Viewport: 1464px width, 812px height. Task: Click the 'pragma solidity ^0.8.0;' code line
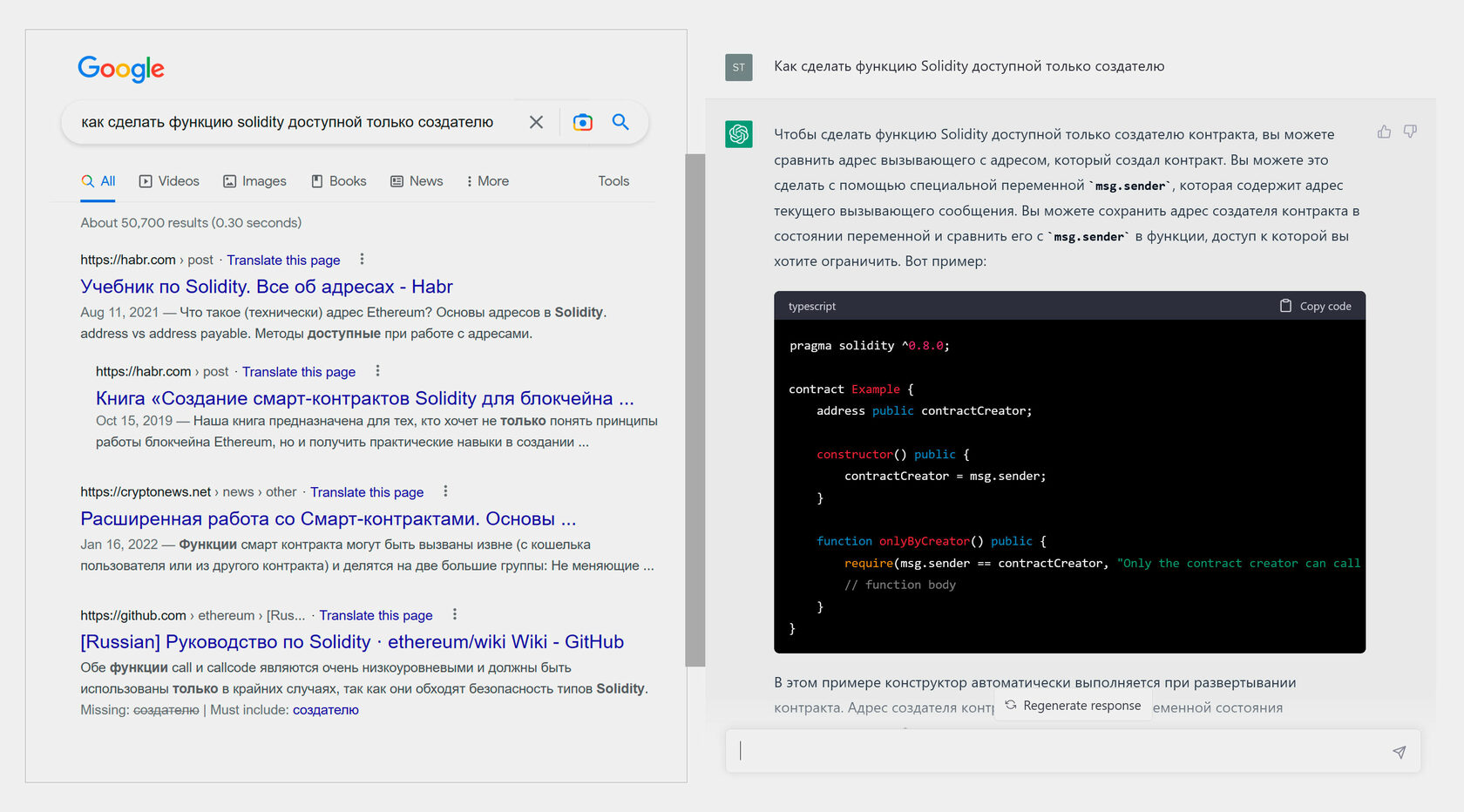point(870,346)
